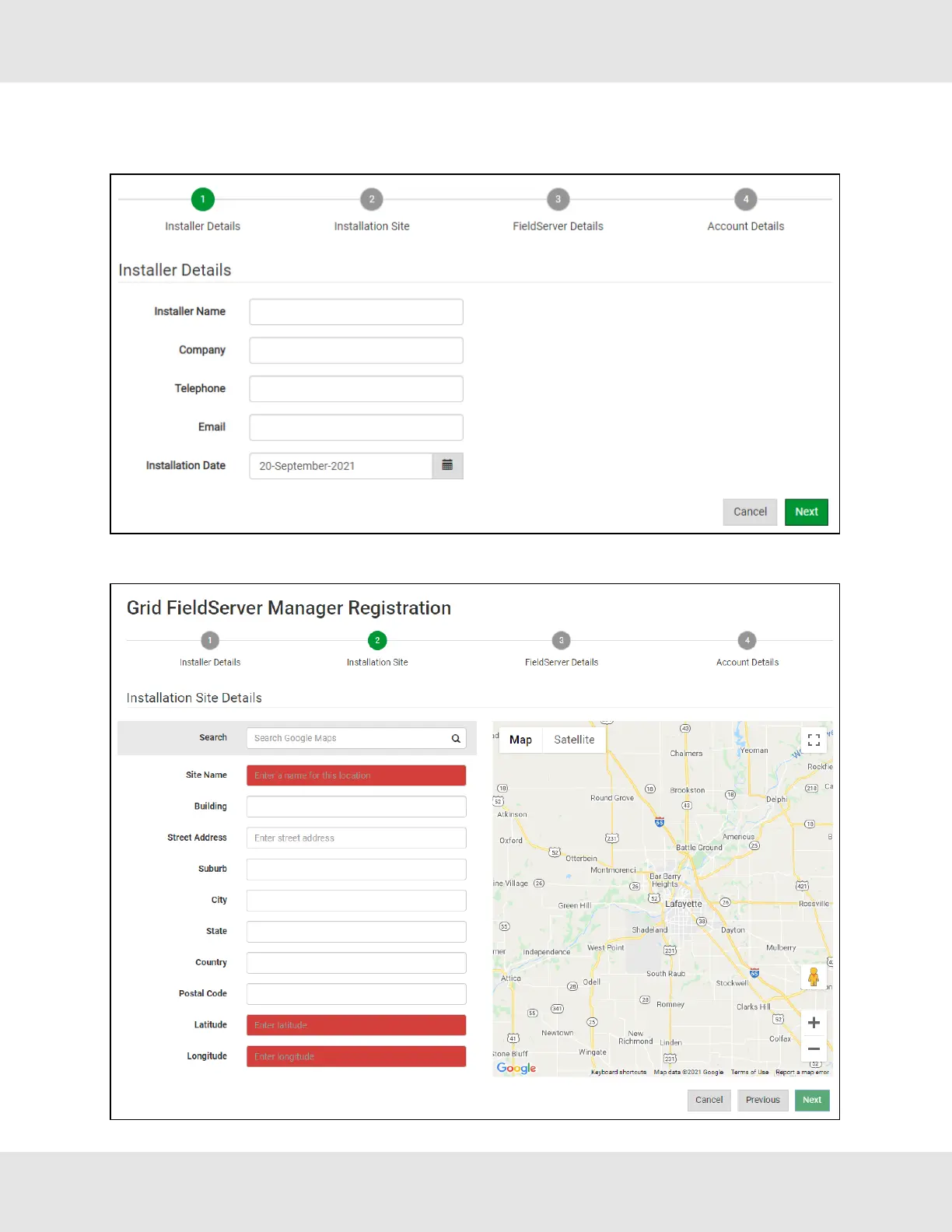The image size is (952, 1232).
Task: Focus the Suburb field
Action: click(356, 870)
